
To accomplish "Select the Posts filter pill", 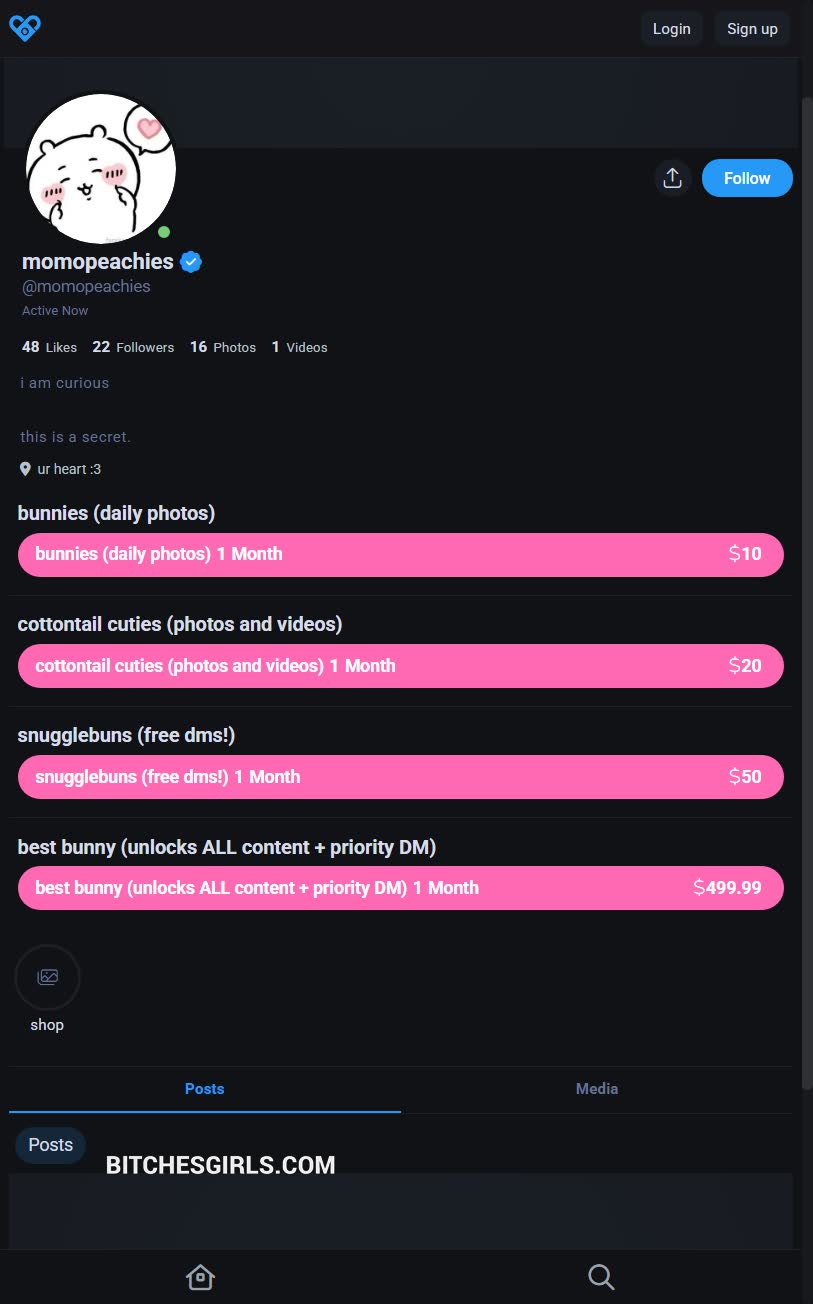I will pyautogui.click(x=50, y=1145).
